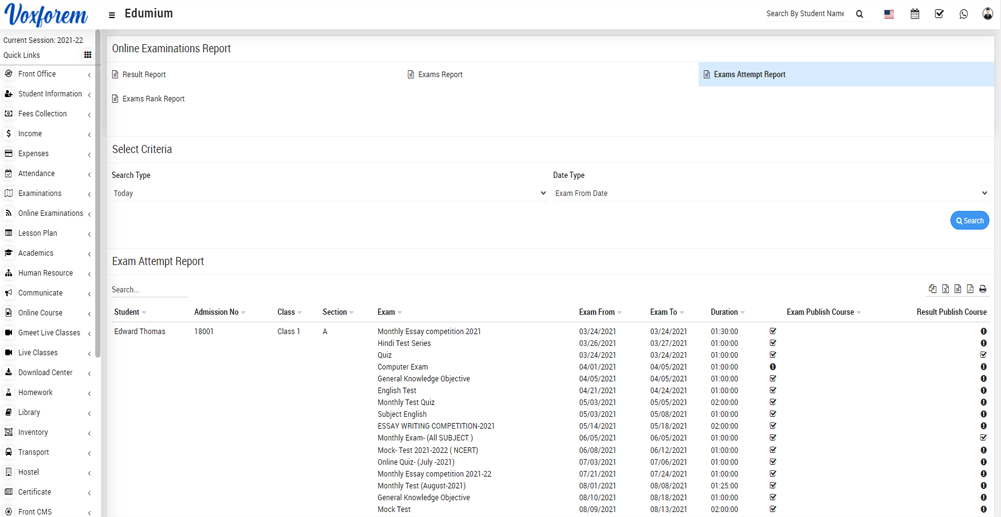This screenshot has height=517, width=1001.
Task: Open the calendar icon in header
Action: coord(914,15)
